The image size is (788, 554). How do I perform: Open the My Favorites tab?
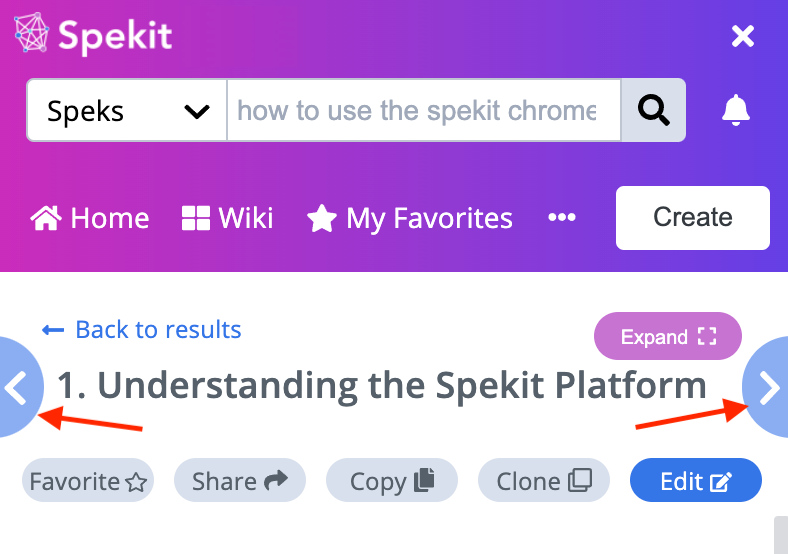[x=410, y=218]
